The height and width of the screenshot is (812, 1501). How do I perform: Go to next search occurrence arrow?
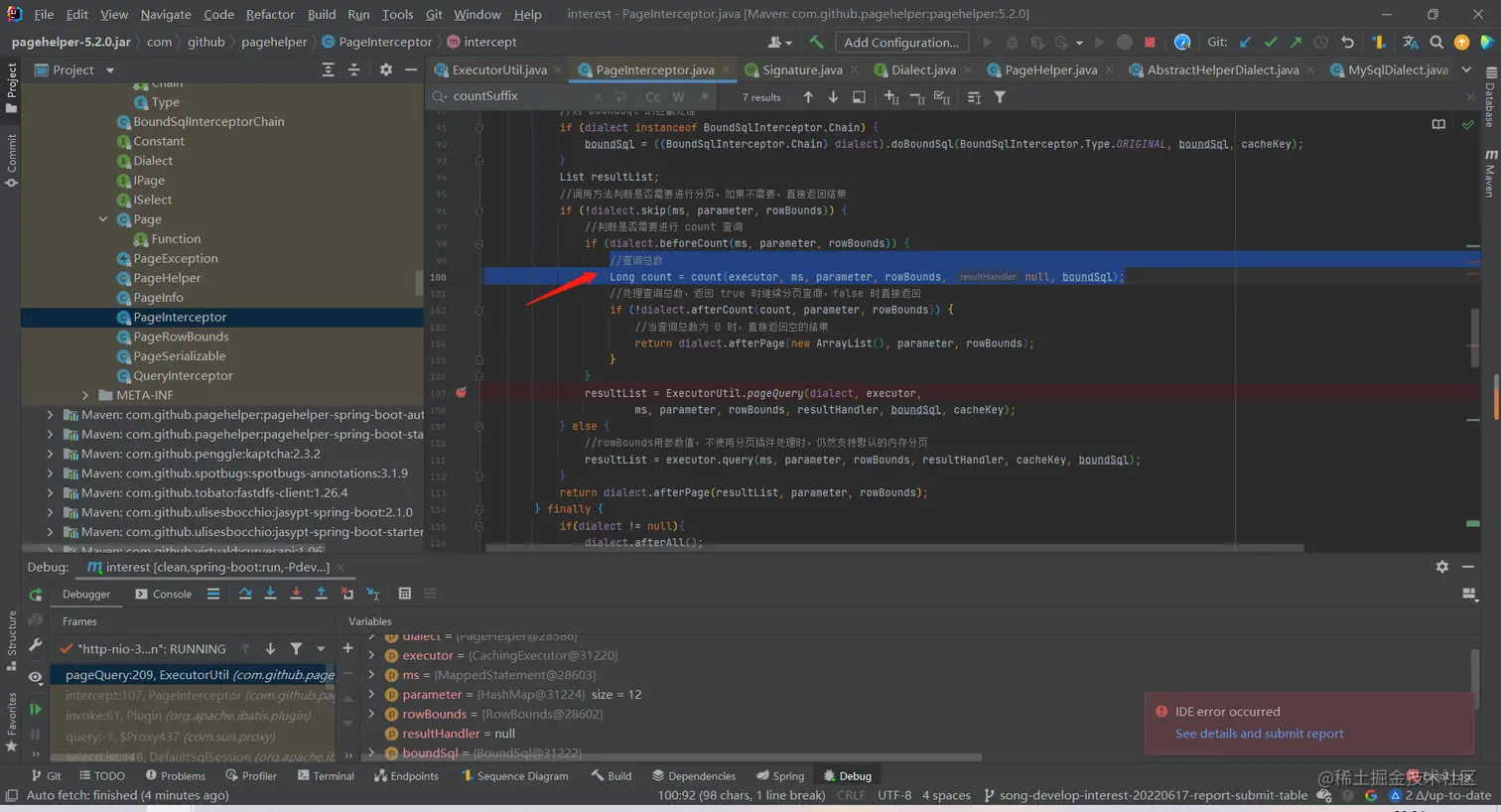click(833, 97)
